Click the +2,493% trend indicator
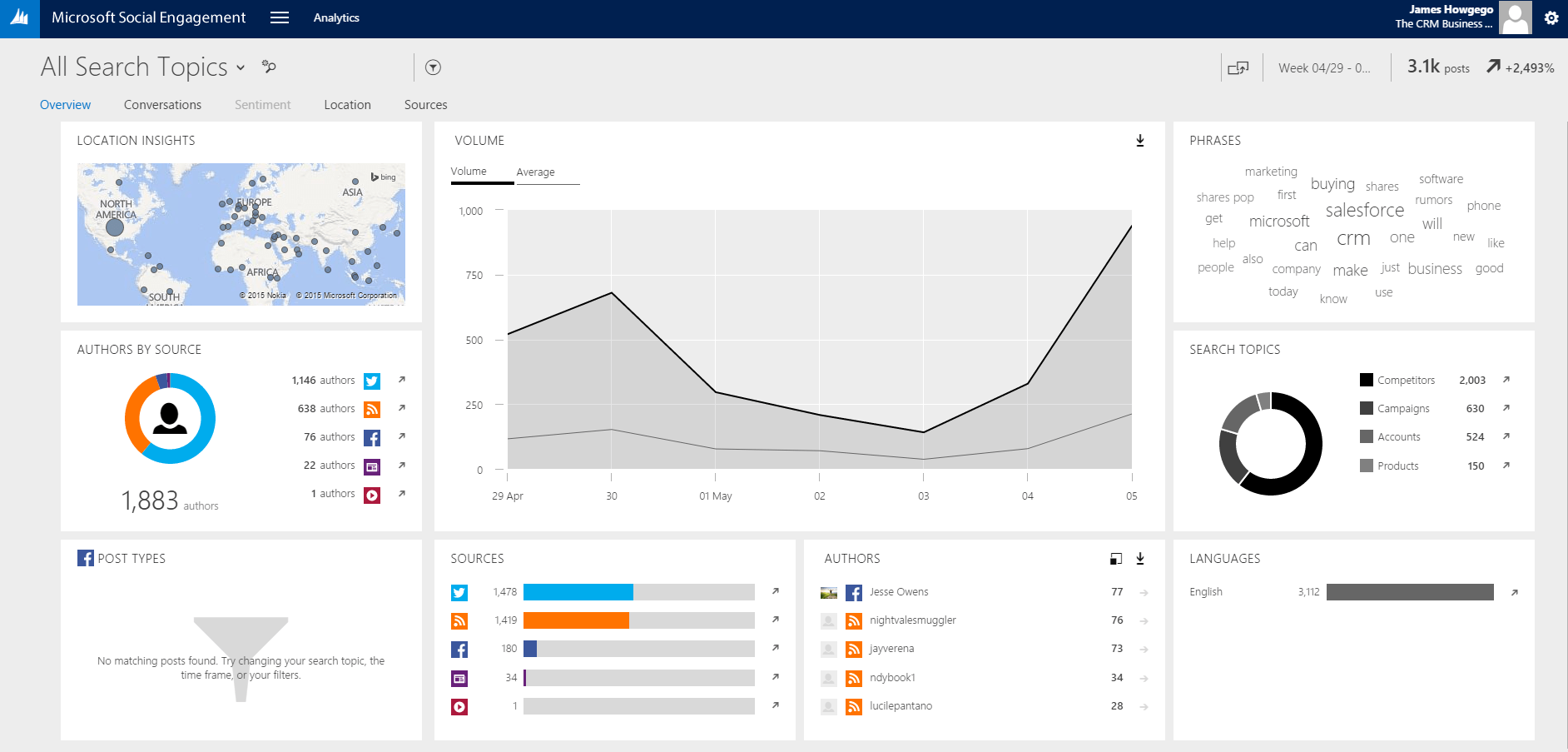The image size is (1568, 752). pos(1521,67)
